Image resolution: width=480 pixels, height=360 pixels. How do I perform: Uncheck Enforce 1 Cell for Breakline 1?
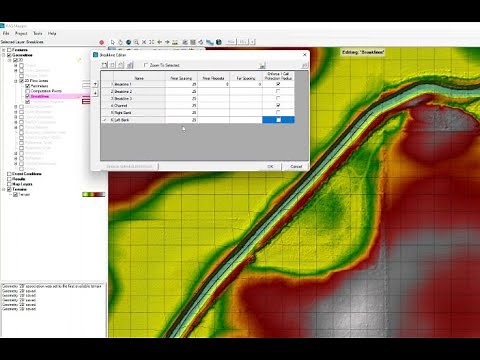tap(278, 84)
